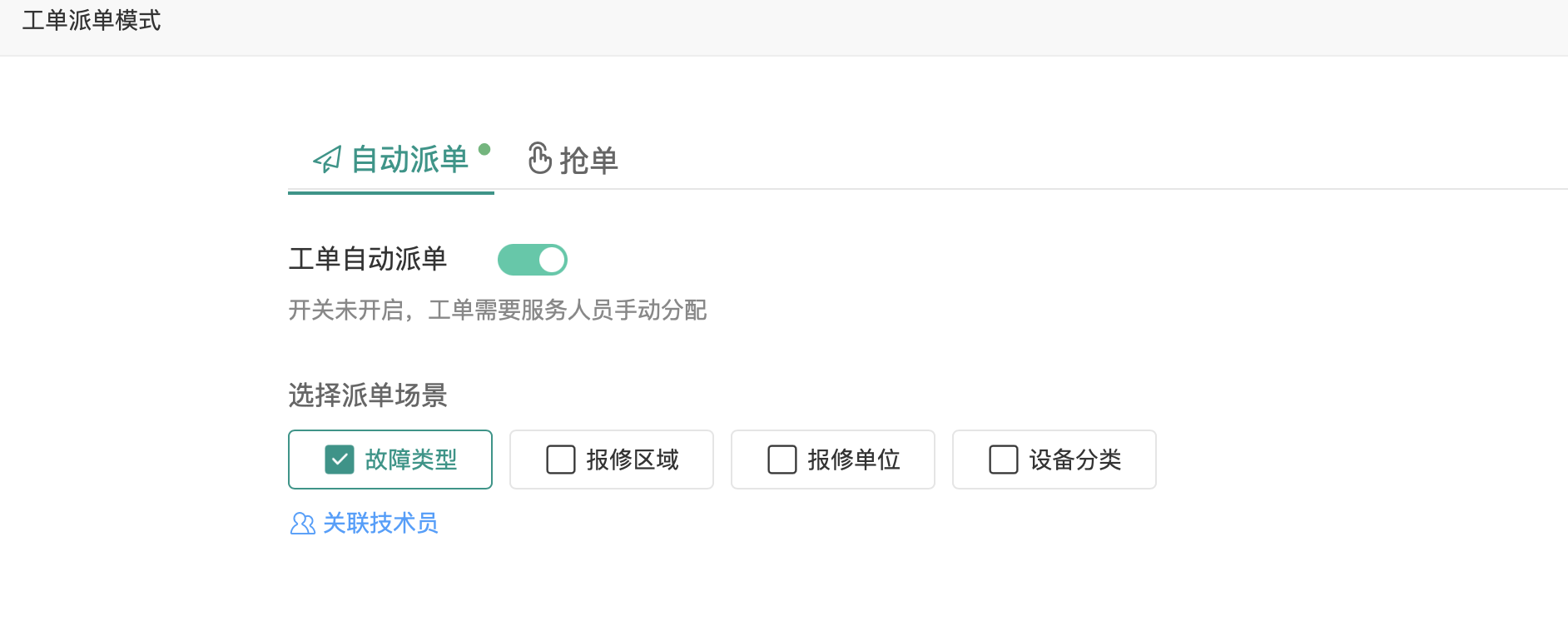Click the 选择派单场景 section heading
1568x636 pixels.
tap(367, 395)
